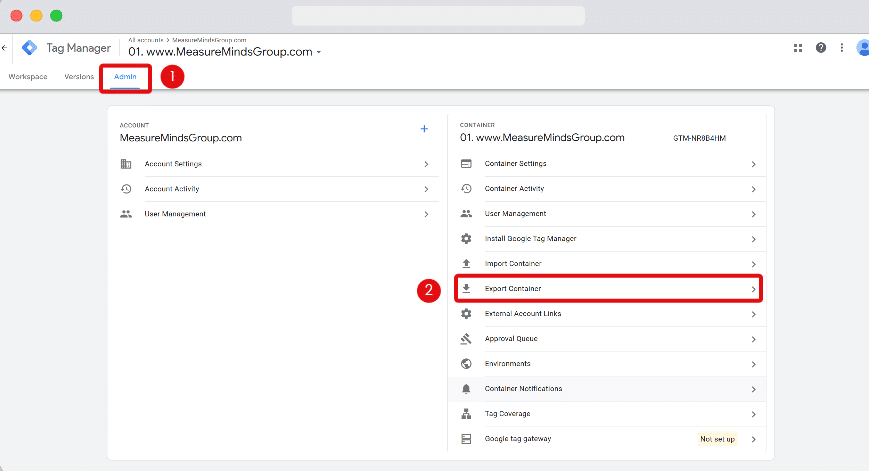
Task: Click the Account Activity history icon
Action: (x=126, y=189)
